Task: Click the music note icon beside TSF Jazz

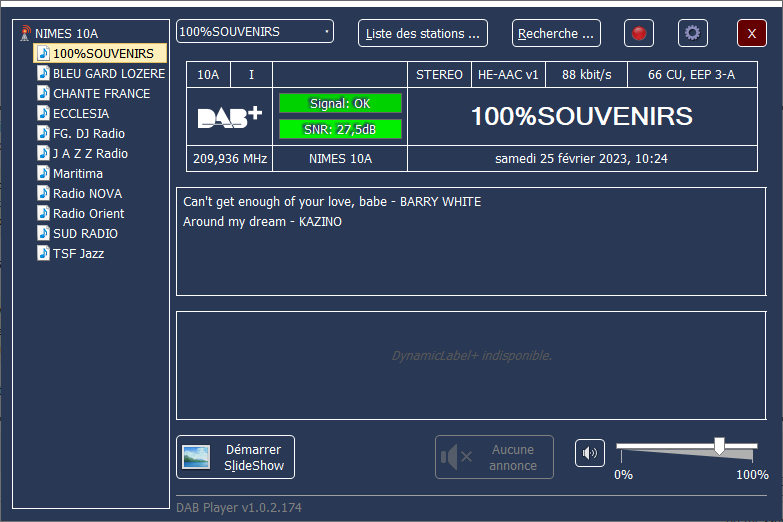Action: click(43, 253)
